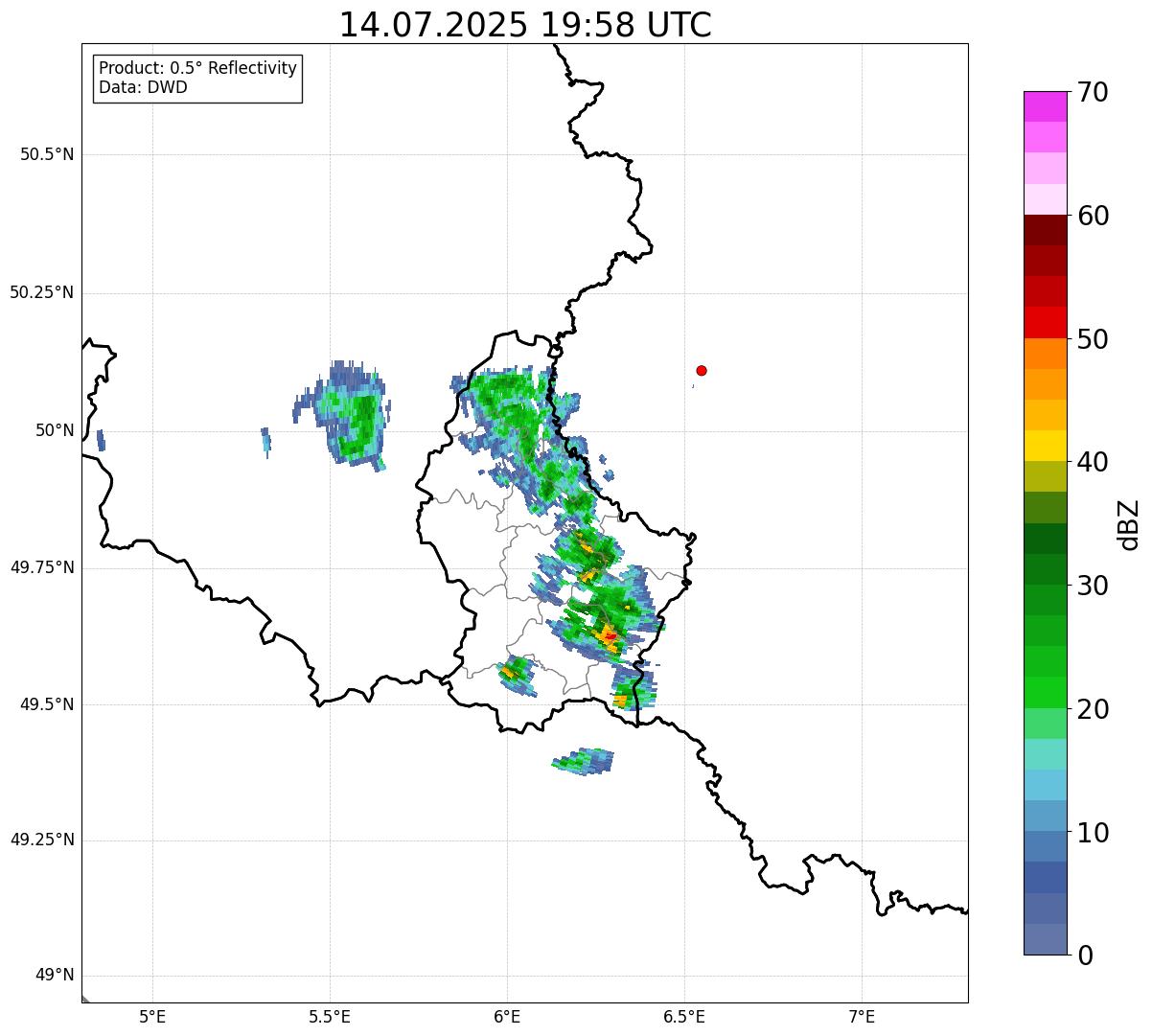
Task: Click the 'Product: 0.5° Reflectivity' legend text
Action: (x=198, y=69)
